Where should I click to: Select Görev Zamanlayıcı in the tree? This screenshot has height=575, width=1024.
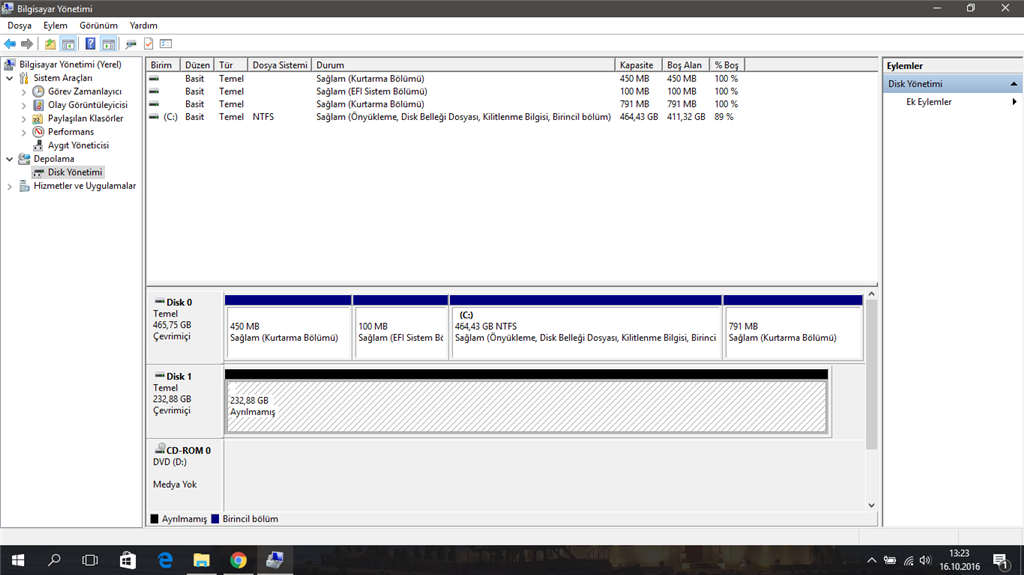coord(84,91)
